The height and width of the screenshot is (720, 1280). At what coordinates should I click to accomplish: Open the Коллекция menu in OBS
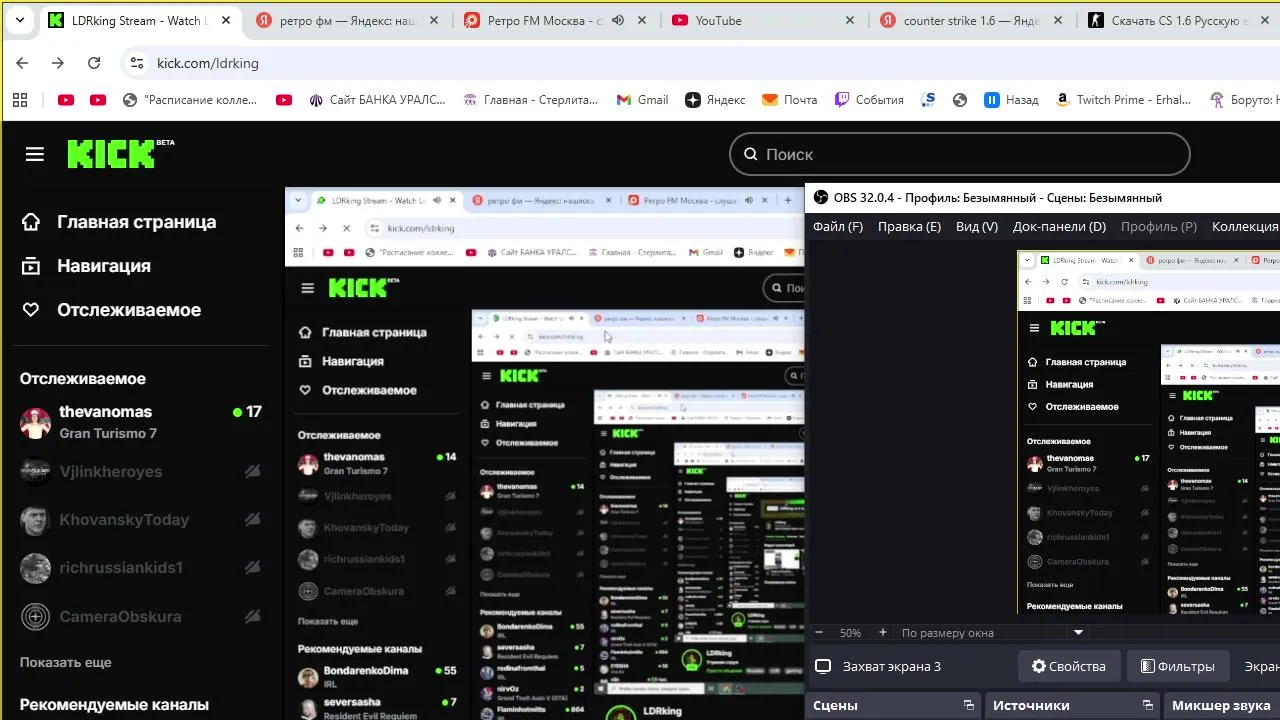[1245, 227]
